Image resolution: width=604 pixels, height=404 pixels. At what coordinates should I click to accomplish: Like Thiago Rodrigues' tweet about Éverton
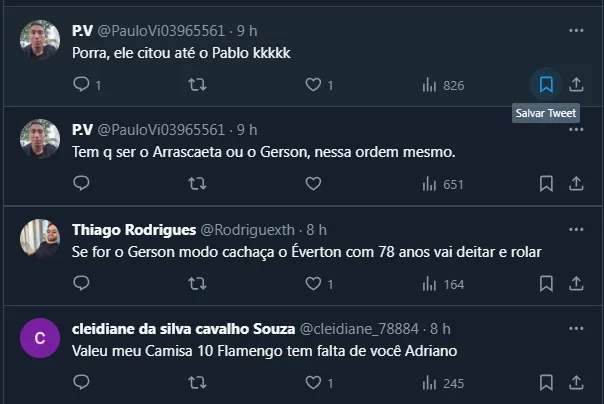313,284
